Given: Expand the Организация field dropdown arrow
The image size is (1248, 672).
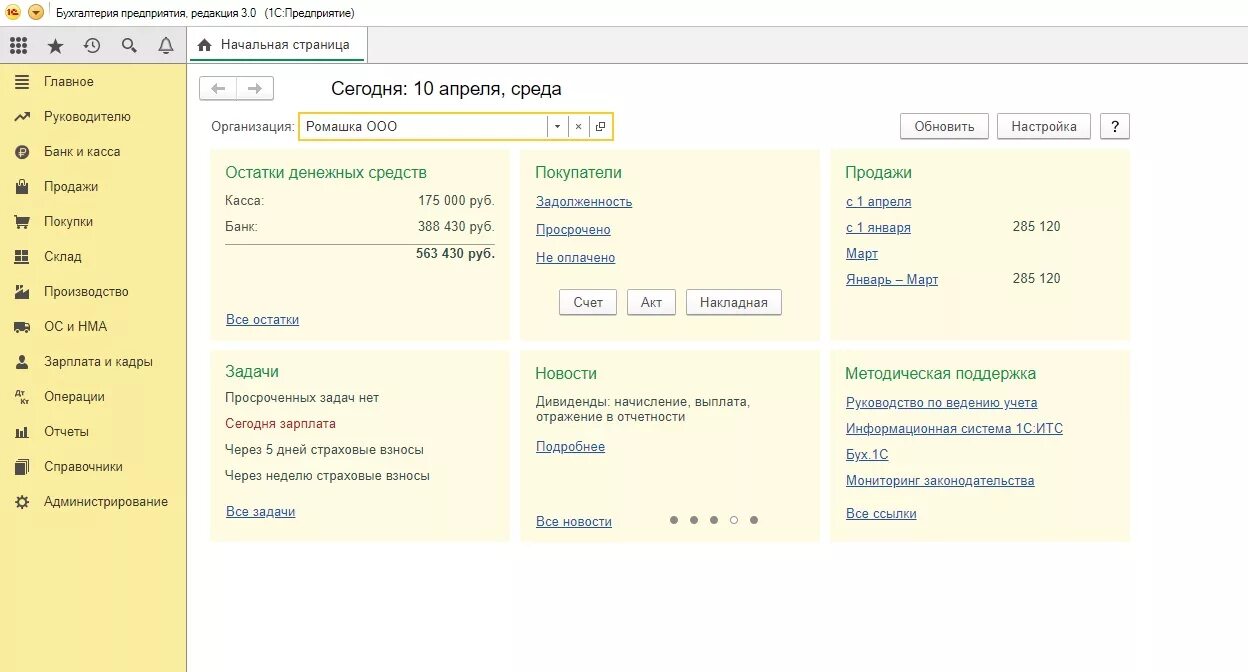Looking at the screenshot, I should (556, 126).
